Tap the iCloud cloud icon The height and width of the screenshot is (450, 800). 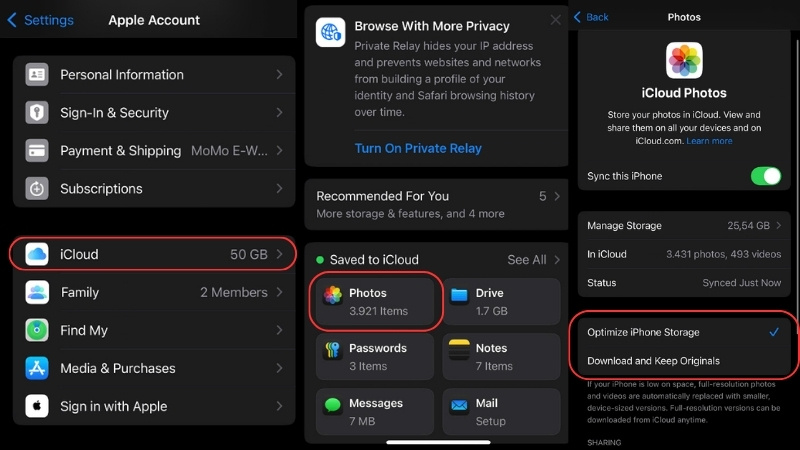tap(37, 254)
